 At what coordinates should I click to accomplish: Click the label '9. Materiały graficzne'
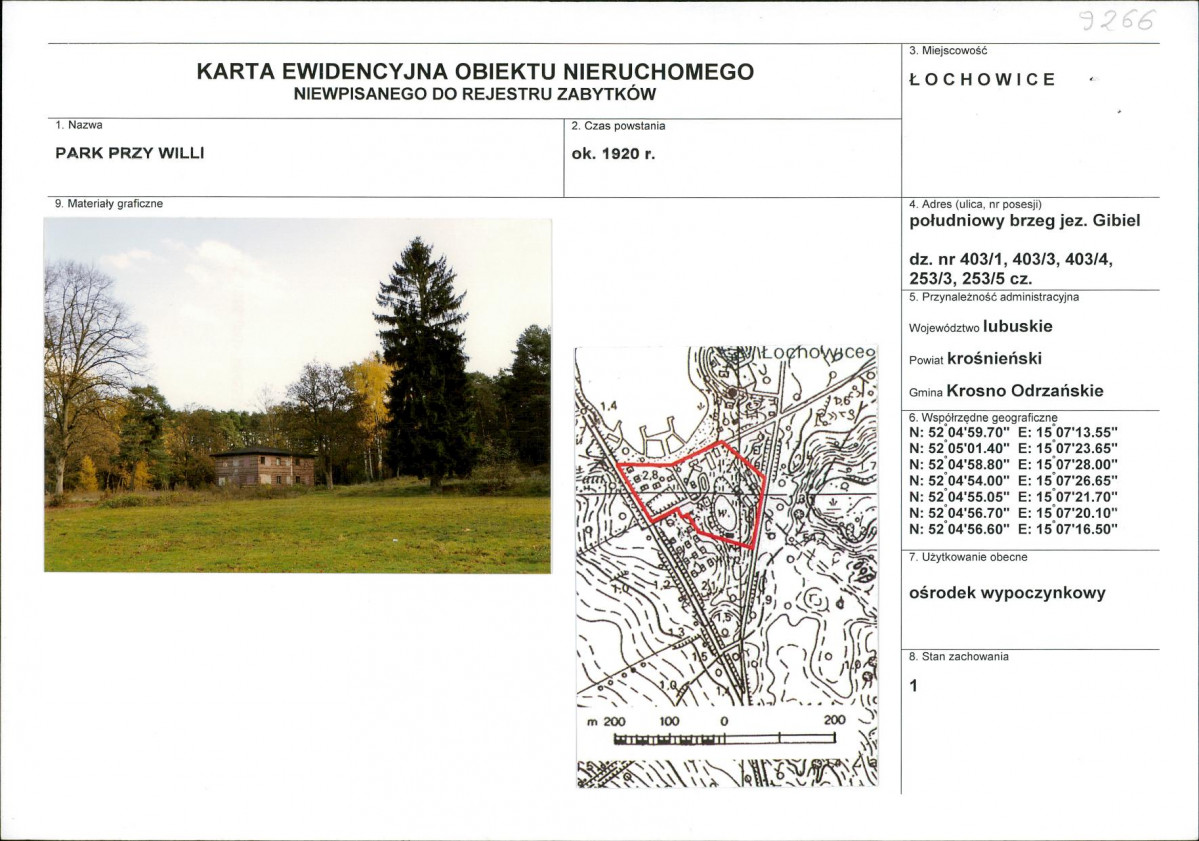[109, 203]
